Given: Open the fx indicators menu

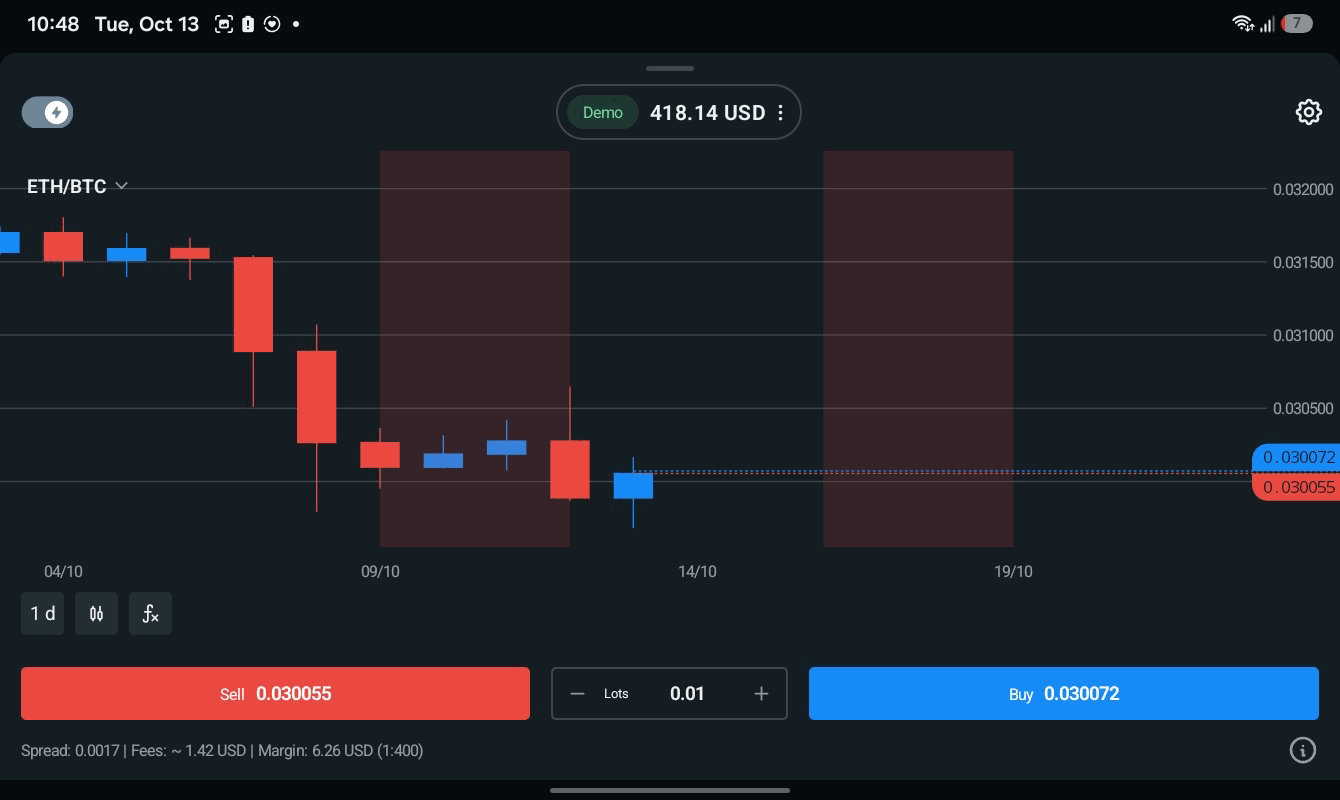Looking at the screenshot, I should (150, 614).
